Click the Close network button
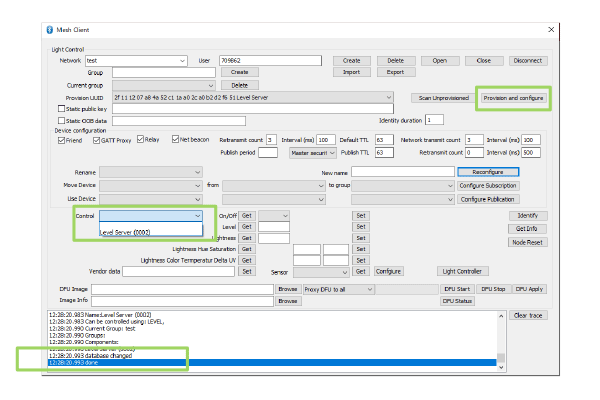600x400 pixels. (x=484, y=60)
